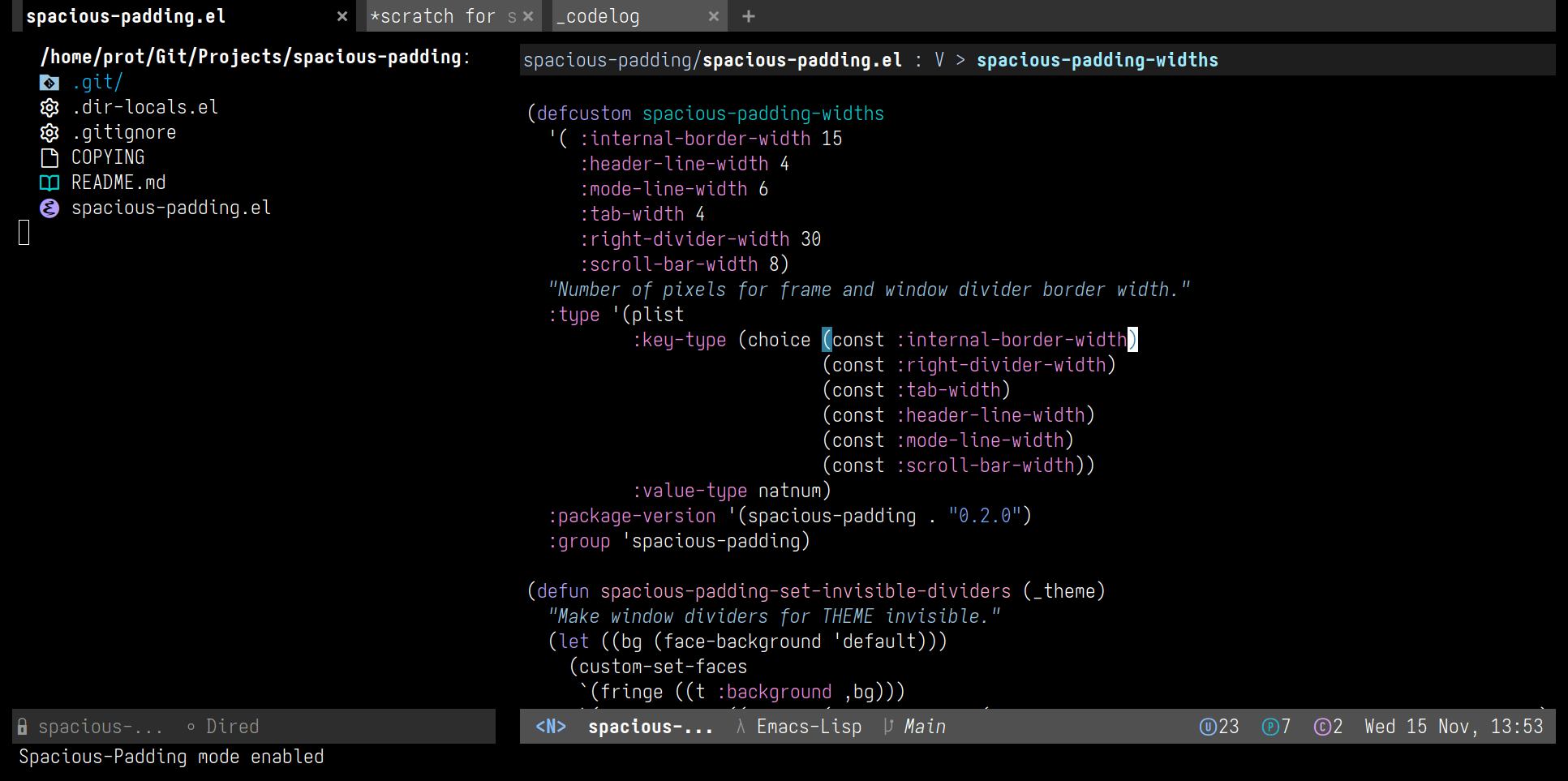Click the file icon beside COPYING

(49, 157)
